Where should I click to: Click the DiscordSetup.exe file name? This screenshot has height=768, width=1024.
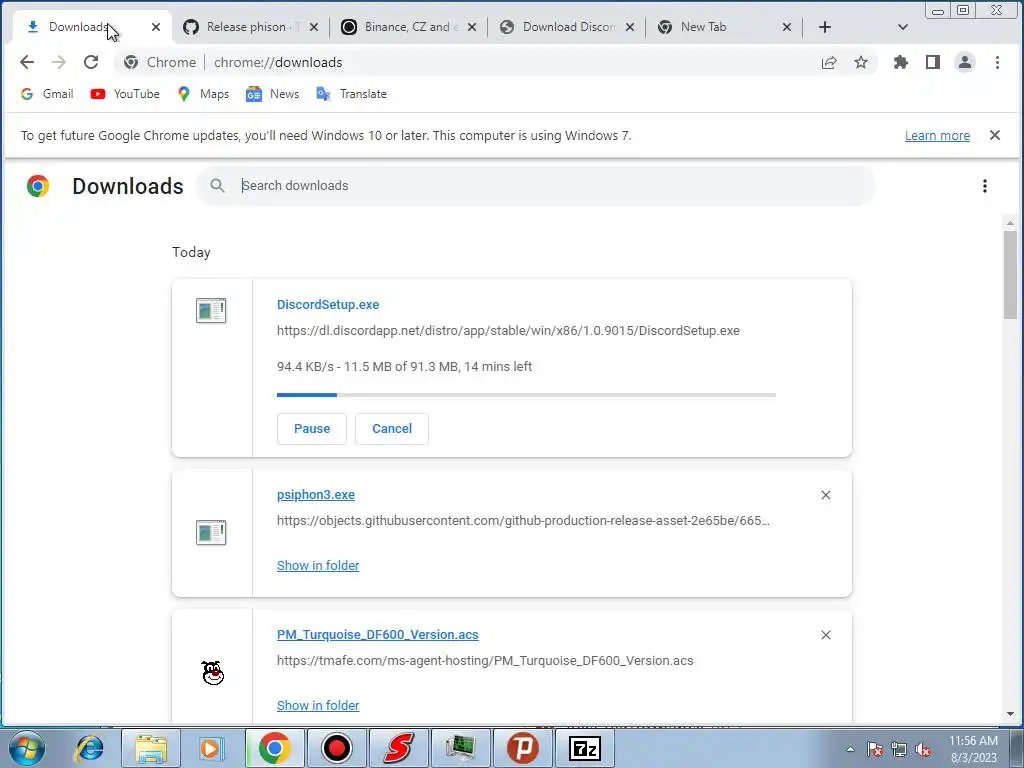pos(328,304)
